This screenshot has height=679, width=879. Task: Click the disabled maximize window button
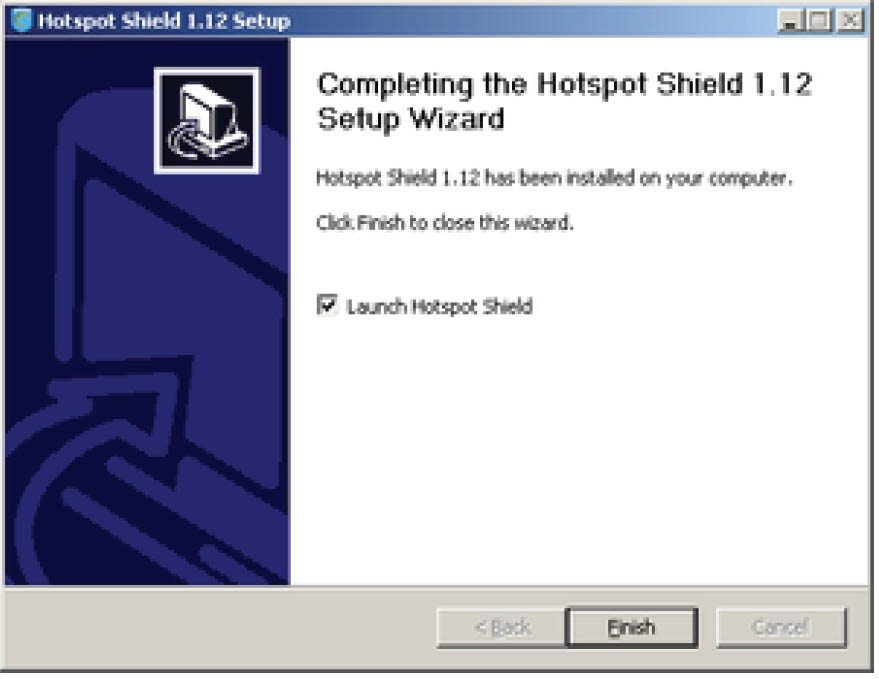click(x=820, y=21)
